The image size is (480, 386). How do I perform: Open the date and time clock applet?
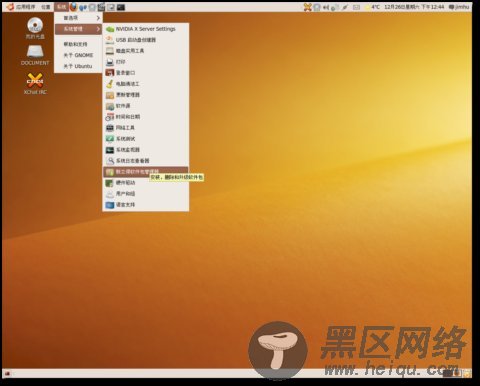(x=414, y=7)
